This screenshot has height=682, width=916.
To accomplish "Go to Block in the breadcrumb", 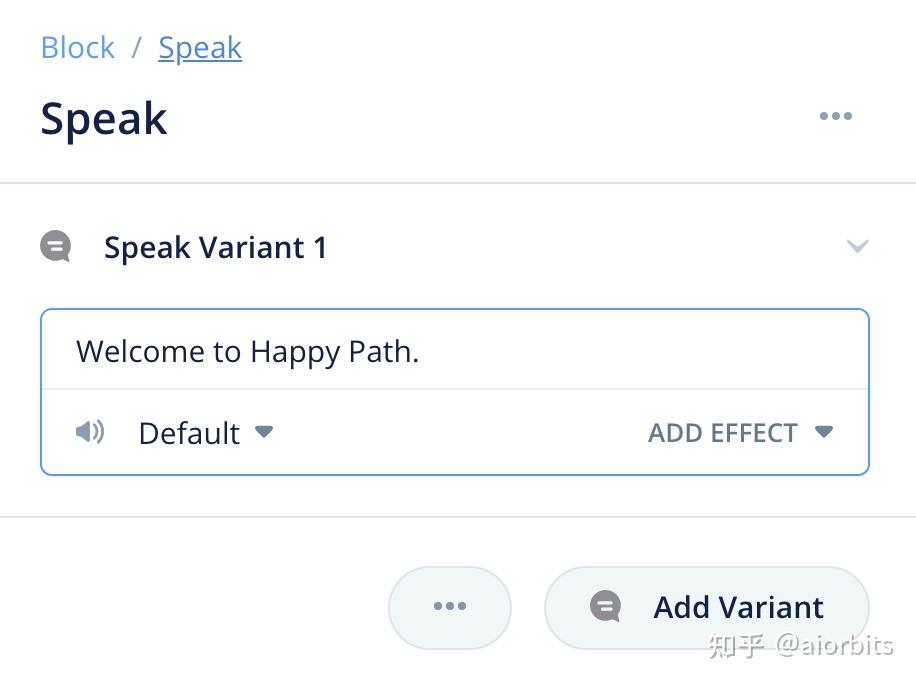I will coord(78,48).
